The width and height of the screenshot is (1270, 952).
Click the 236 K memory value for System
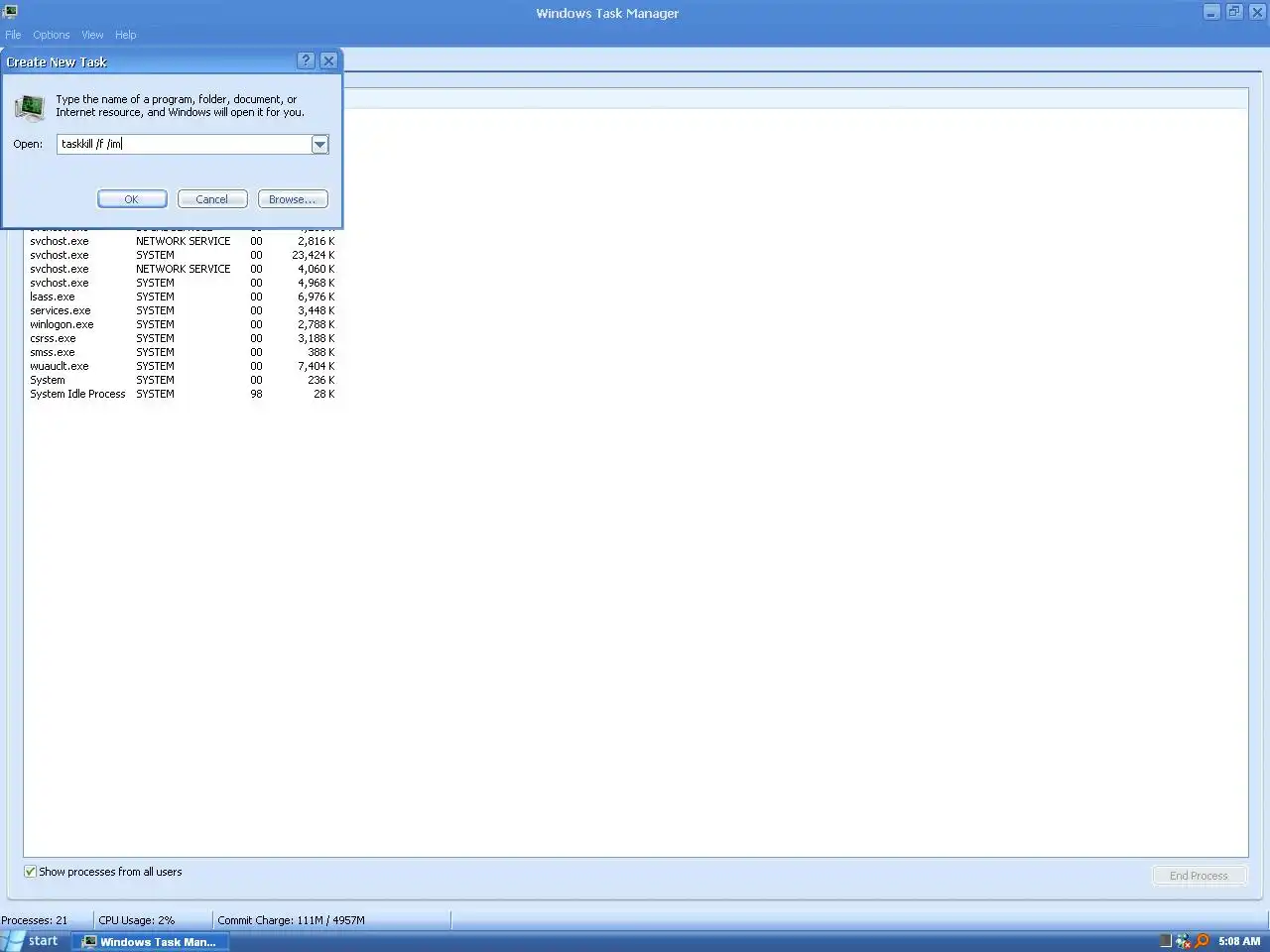click(320, 380)
